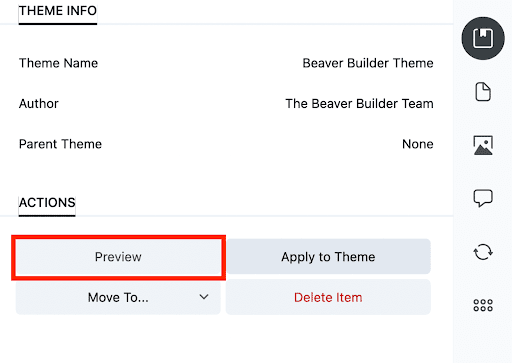Image resolution: width=512 pixels, height=363 pixels.
Task: Click the Move To... label text
Action: (118, 297)
